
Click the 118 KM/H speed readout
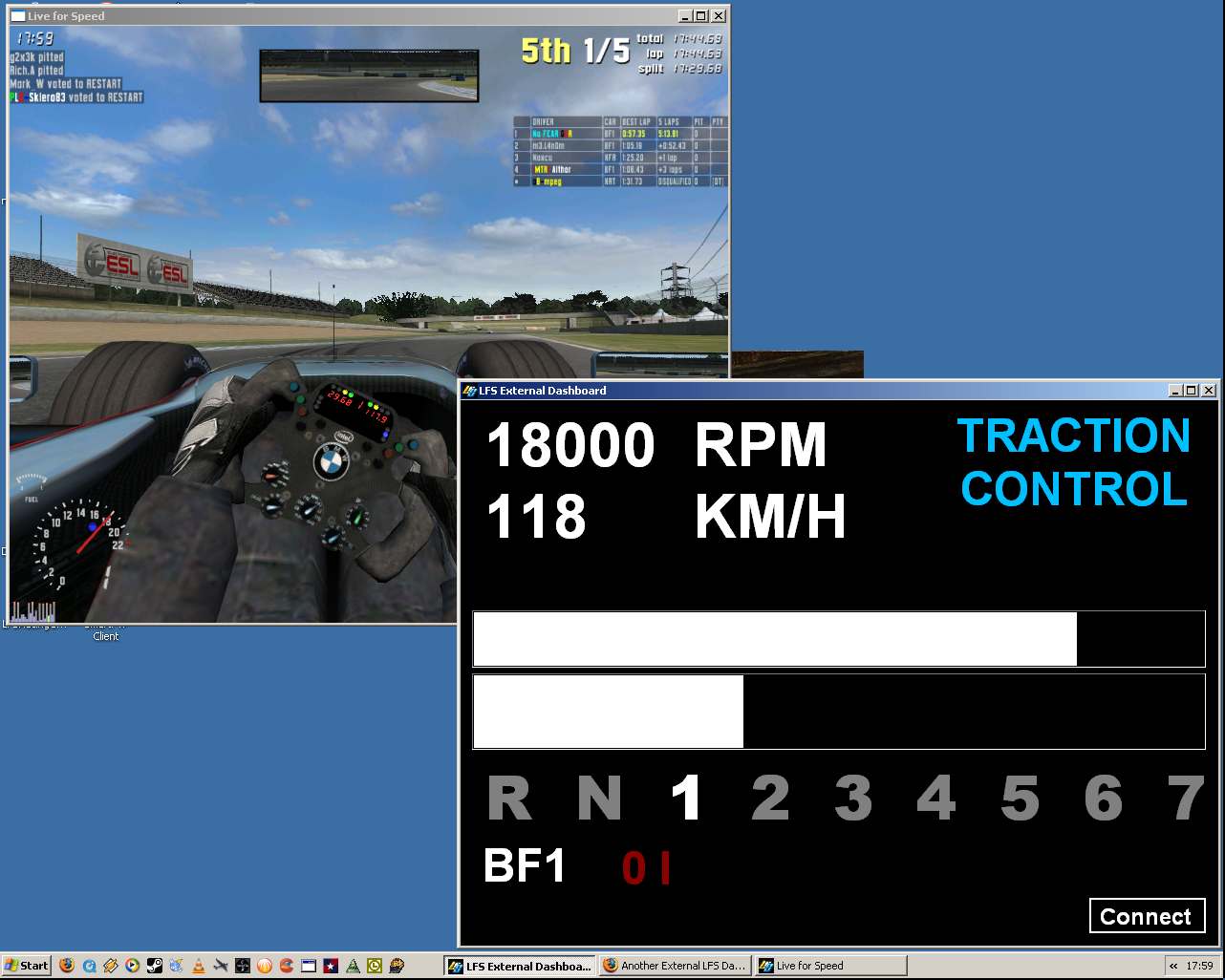666,517
